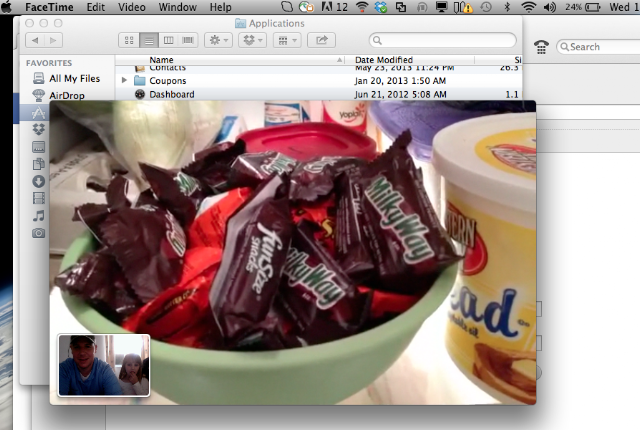The width and height of the screenshot is (640, 430).
Task: Select the desktop drive sidebar icon
Action: 38,147
